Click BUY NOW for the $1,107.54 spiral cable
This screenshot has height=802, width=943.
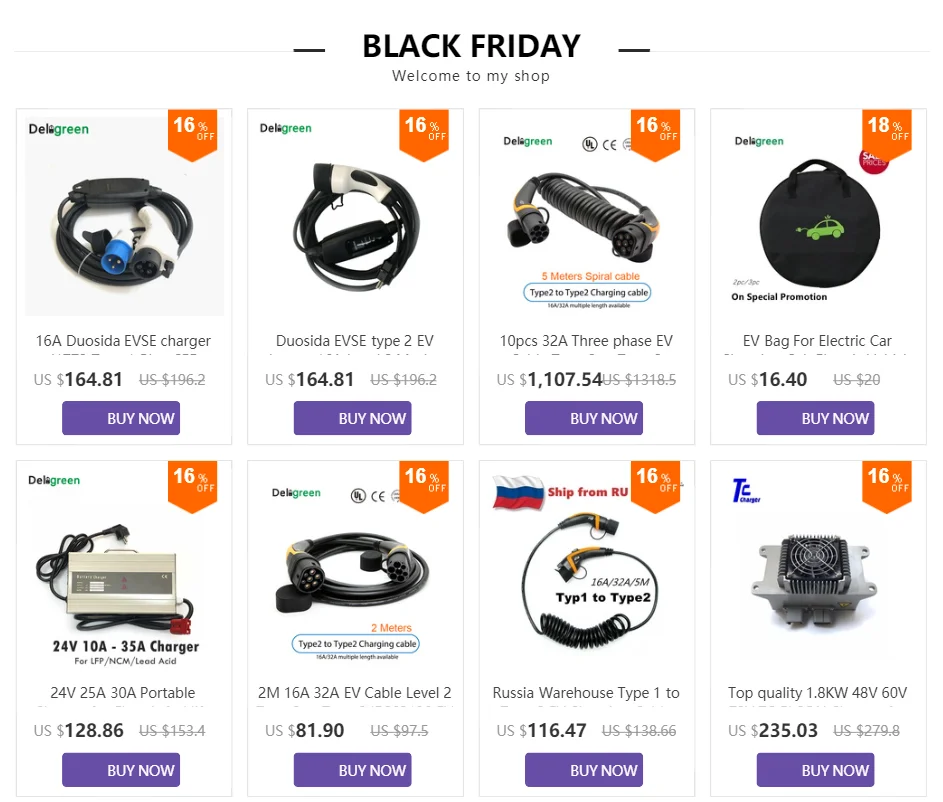(x=584, y=418)
